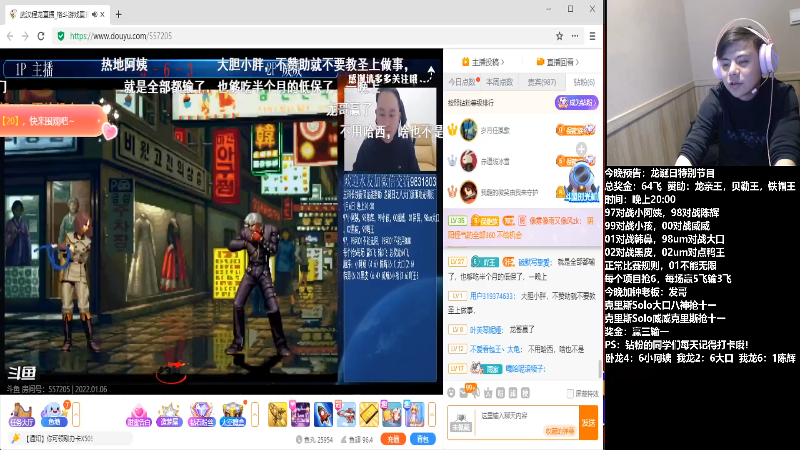
Task: Open the emoji picker in chat toolbar
Action: 451,392
